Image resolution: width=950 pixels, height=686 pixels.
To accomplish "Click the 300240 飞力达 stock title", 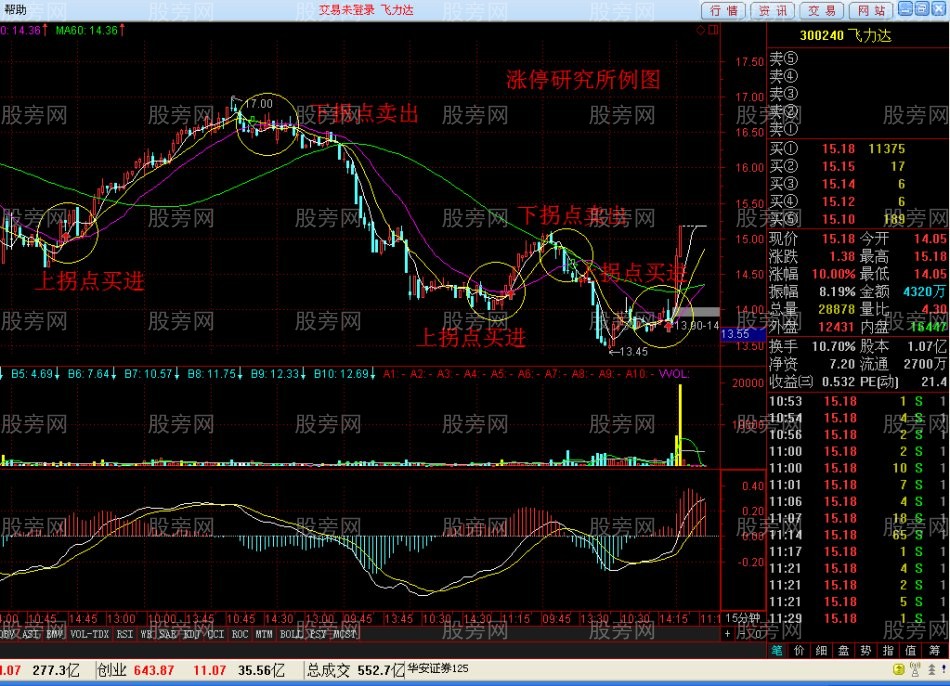I will tap(846, 36).
